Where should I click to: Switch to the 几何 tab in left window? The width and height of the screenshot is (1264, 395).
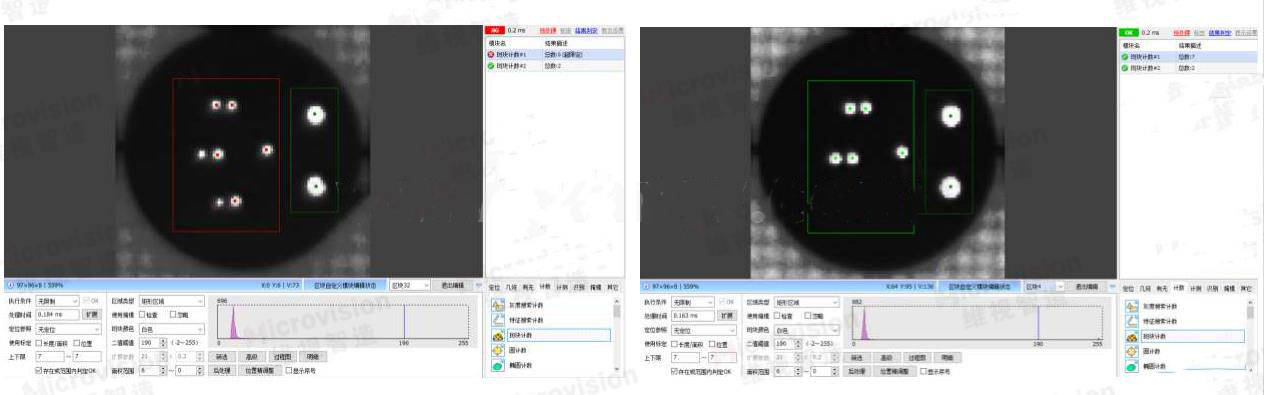coord(512,287)
